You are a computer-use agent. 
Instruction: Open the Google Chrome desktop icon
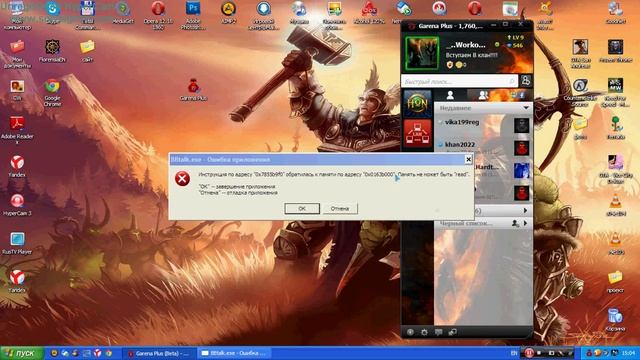52,93
